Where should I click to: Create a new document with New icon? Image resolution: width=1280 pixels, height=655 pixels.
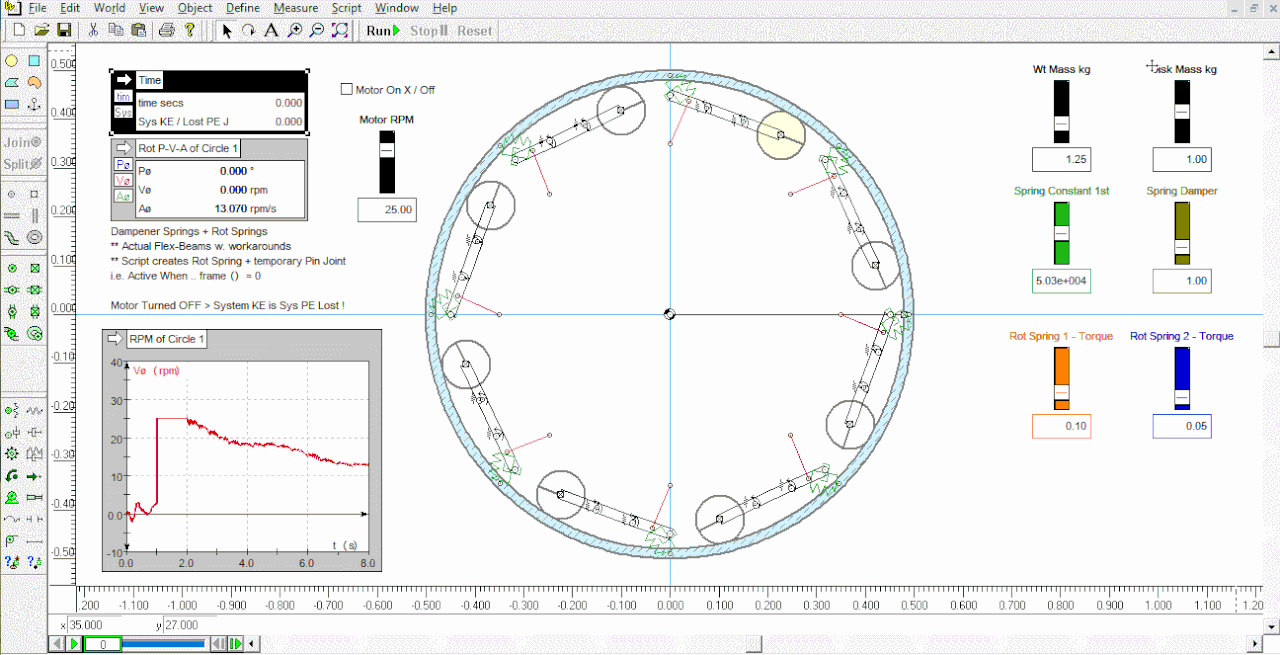coord(18,31)
